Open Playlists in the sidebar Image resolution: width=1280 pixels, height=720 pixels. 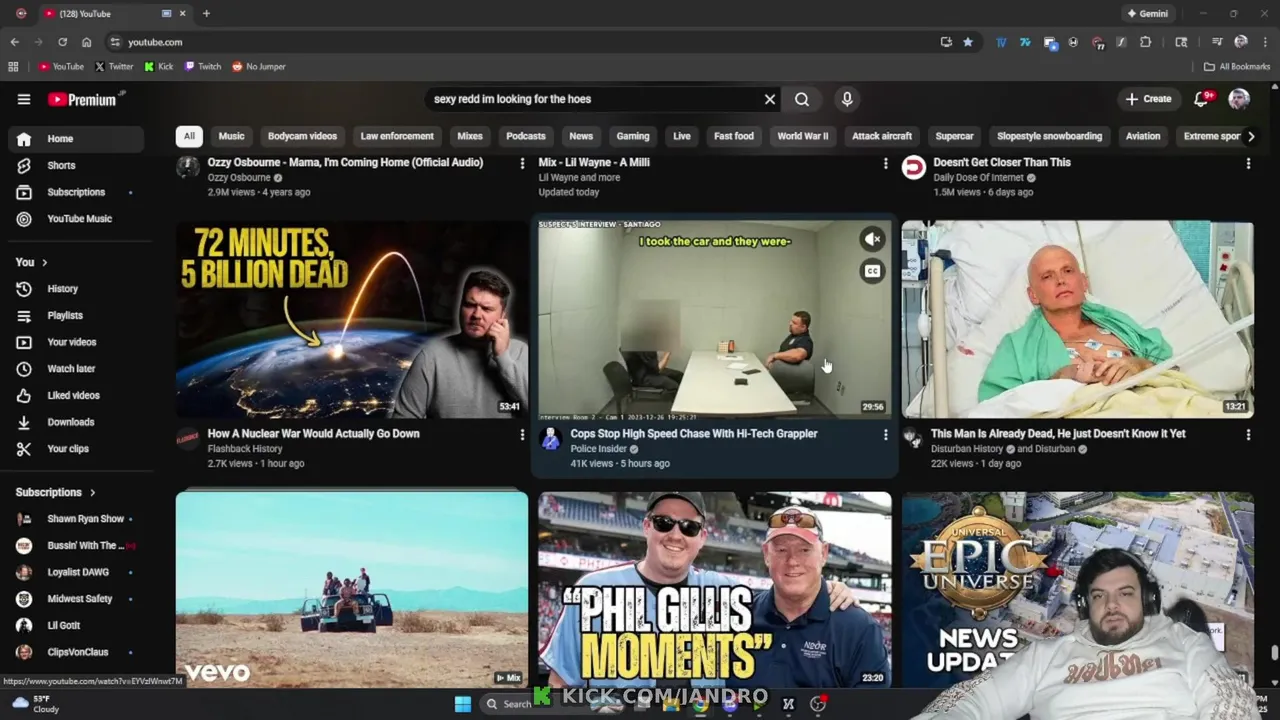tap(76, 315)
